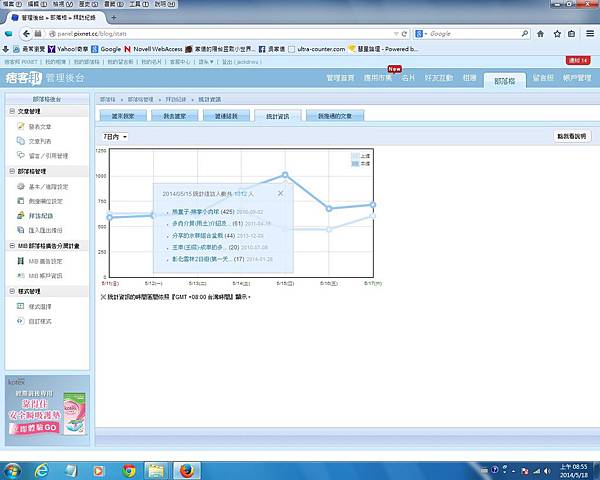The height and width of the screenshot is (480, 600).
Task: Click the MIB 帳戶資訊 icon
Action: pyautogui.click(x=21, y=276)
